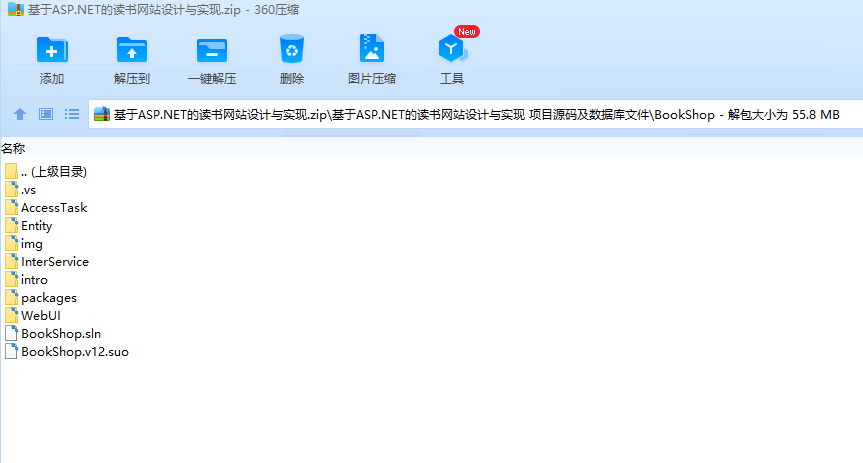Image resolution: width=863 pixels, height=463 pixels.
Task: Click the archive icon in path bar
Action: (x=102, y=114)
